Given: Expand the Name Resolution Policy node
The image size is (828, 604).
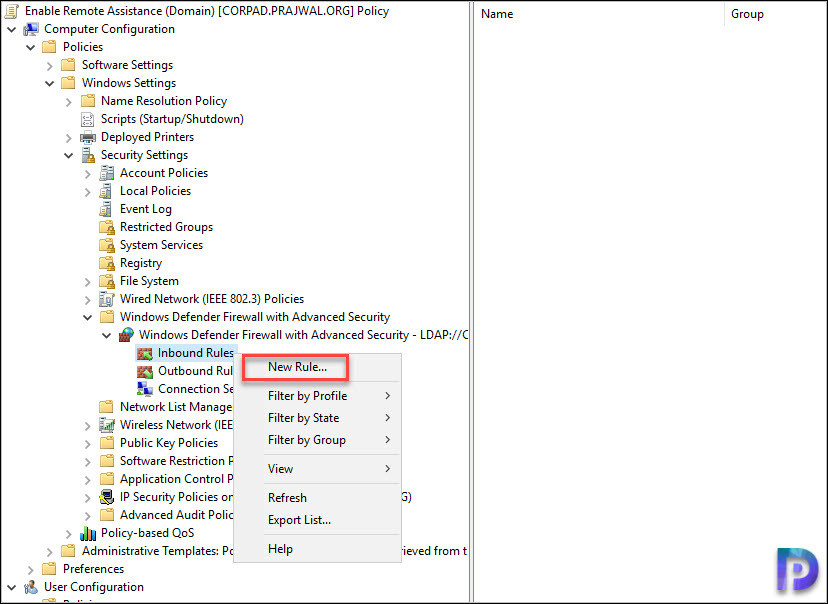Looking at the screenshot, I should point(69,101).
